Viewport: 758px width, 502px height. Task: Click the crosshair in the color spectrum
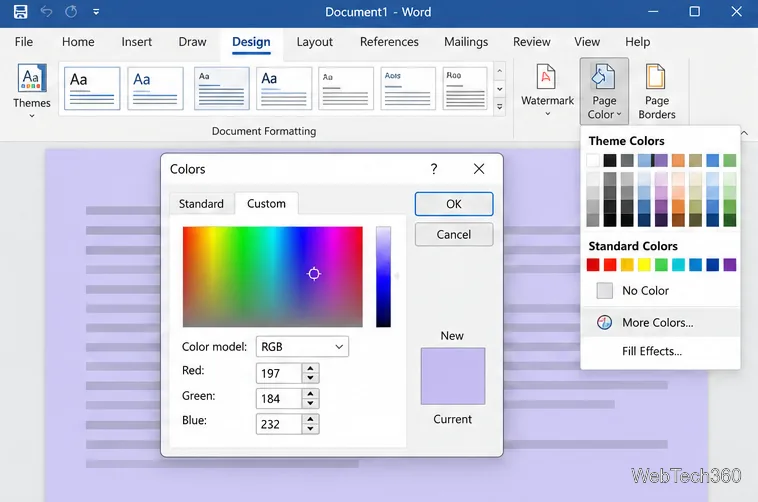314,274
